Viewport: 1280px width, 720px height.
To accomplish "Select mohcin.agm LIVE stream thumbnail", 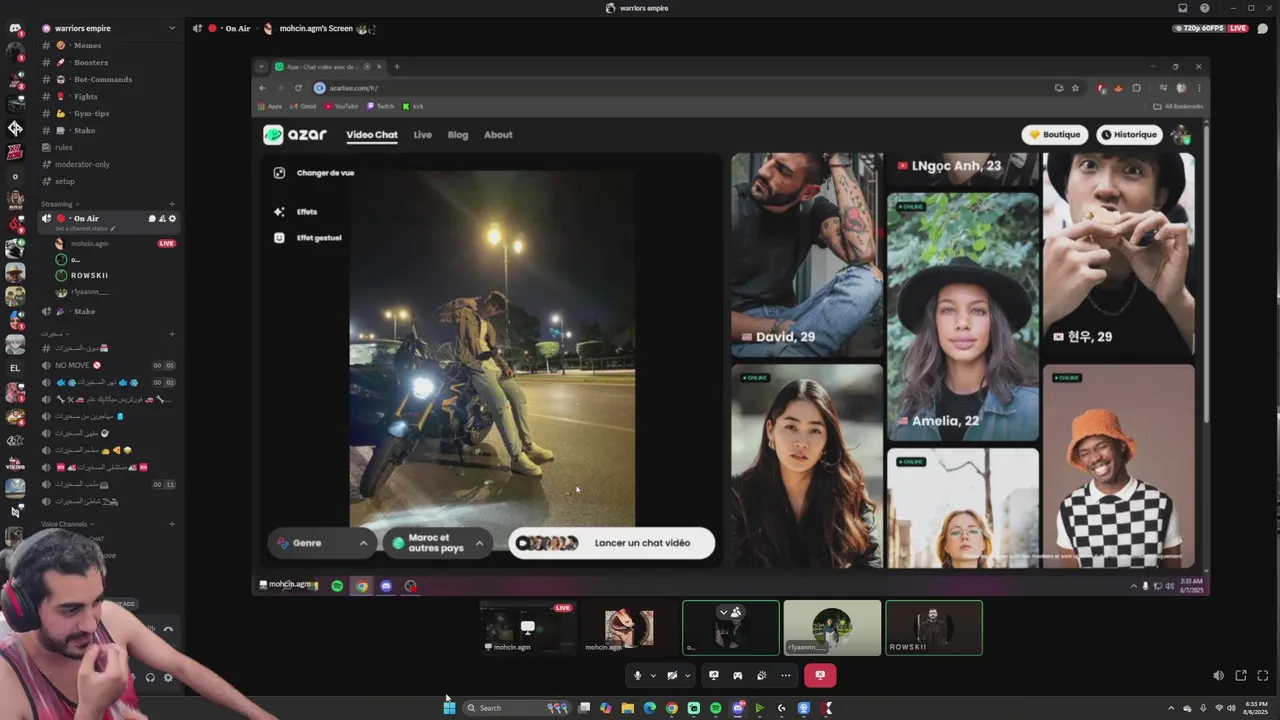I will [x=528, y=628].
